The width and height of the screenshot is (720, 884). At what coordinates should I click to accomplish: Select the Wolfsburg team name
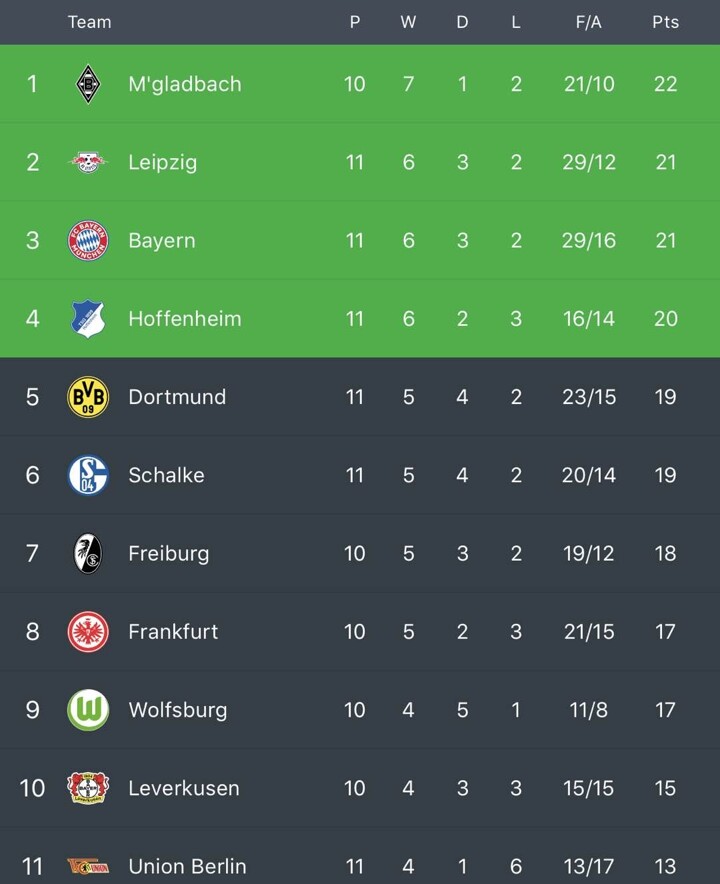pyautogui.click(x=178, y=710)
